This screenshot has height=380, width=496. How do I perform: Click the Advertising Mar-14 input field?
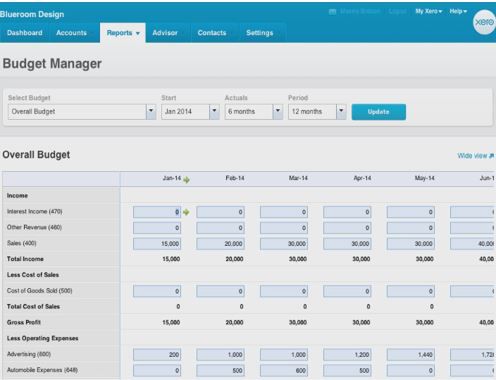point(284,355)
